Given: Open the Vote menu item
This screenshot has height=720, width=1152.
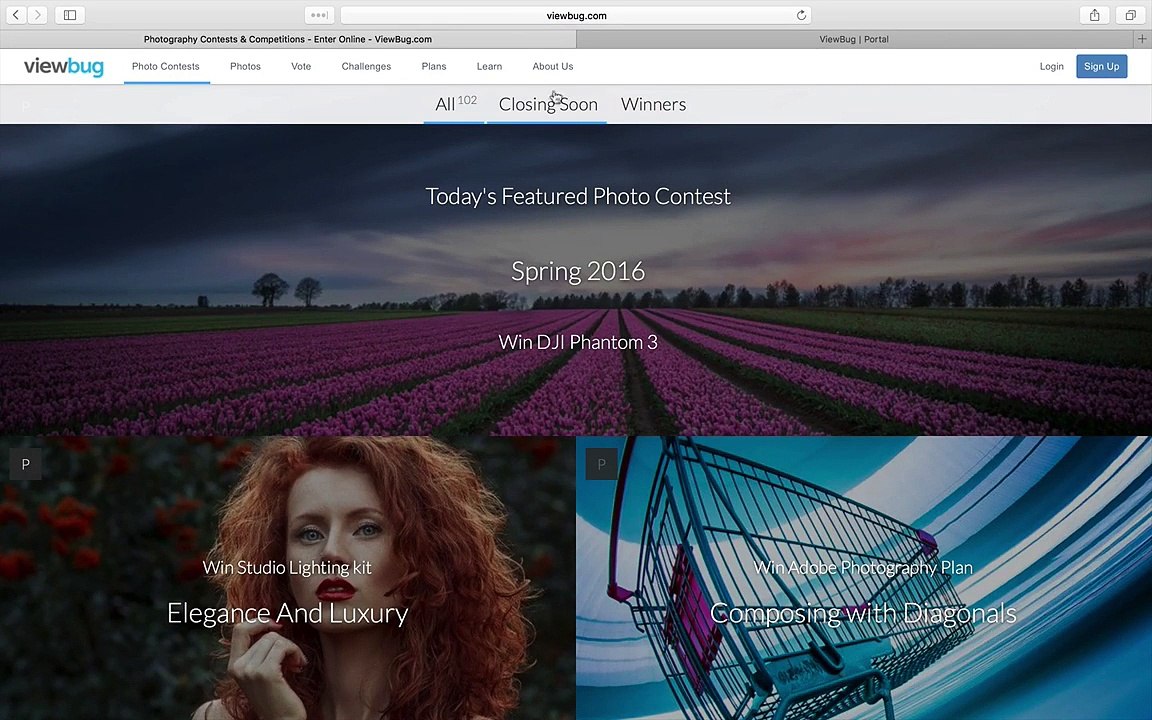Looking at the screenshot, I should click(x=301, y=66).
